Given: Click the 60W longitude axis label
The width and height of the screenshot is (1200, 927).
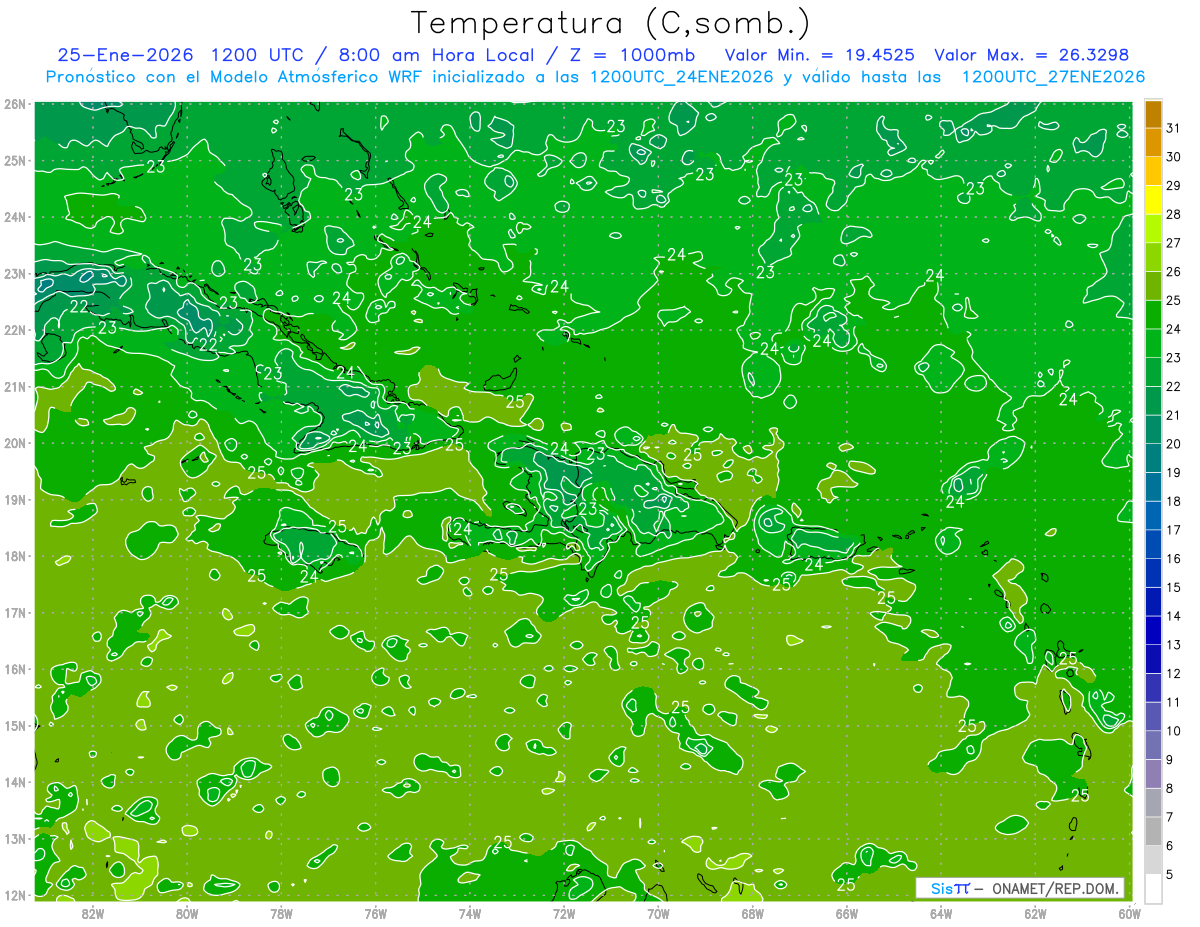Looking at the screenshot, I should tap(1129, 912).
